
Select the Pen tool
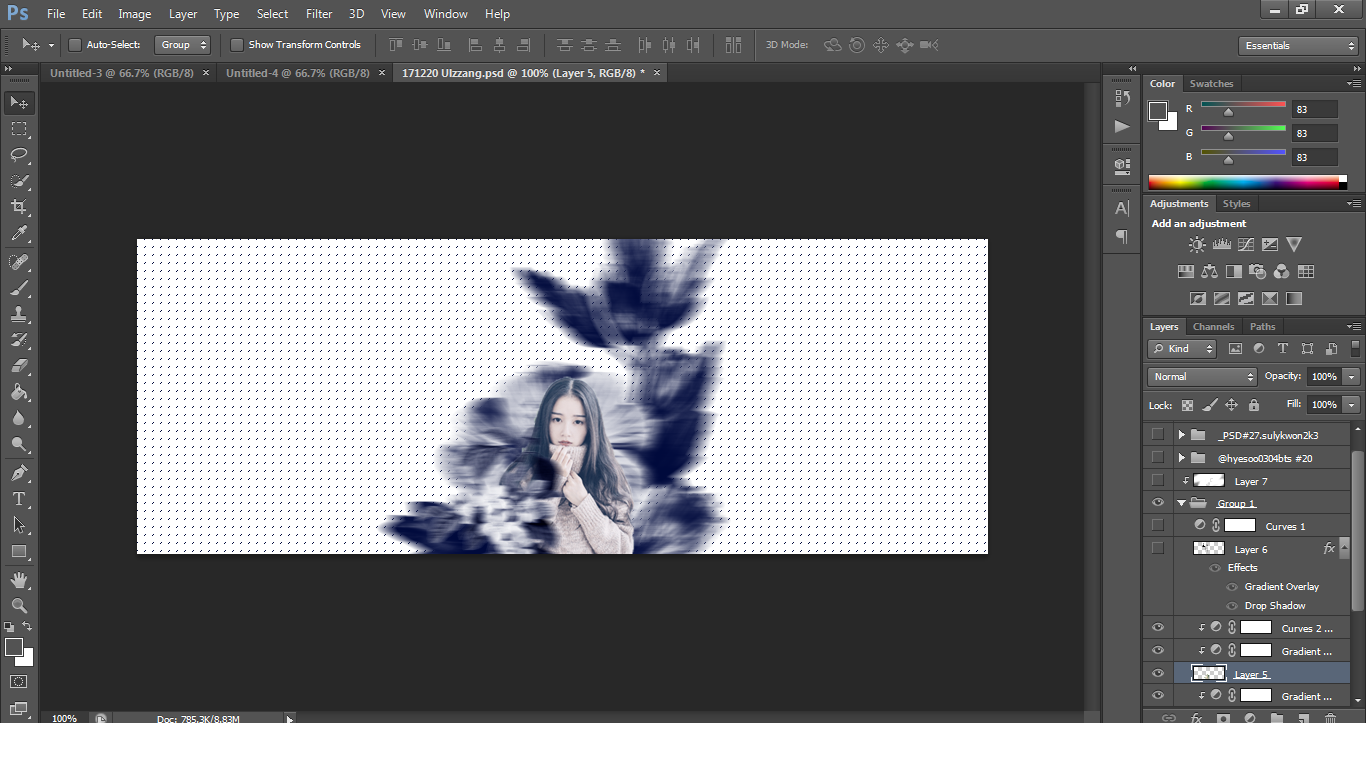(x=19, y=472)
